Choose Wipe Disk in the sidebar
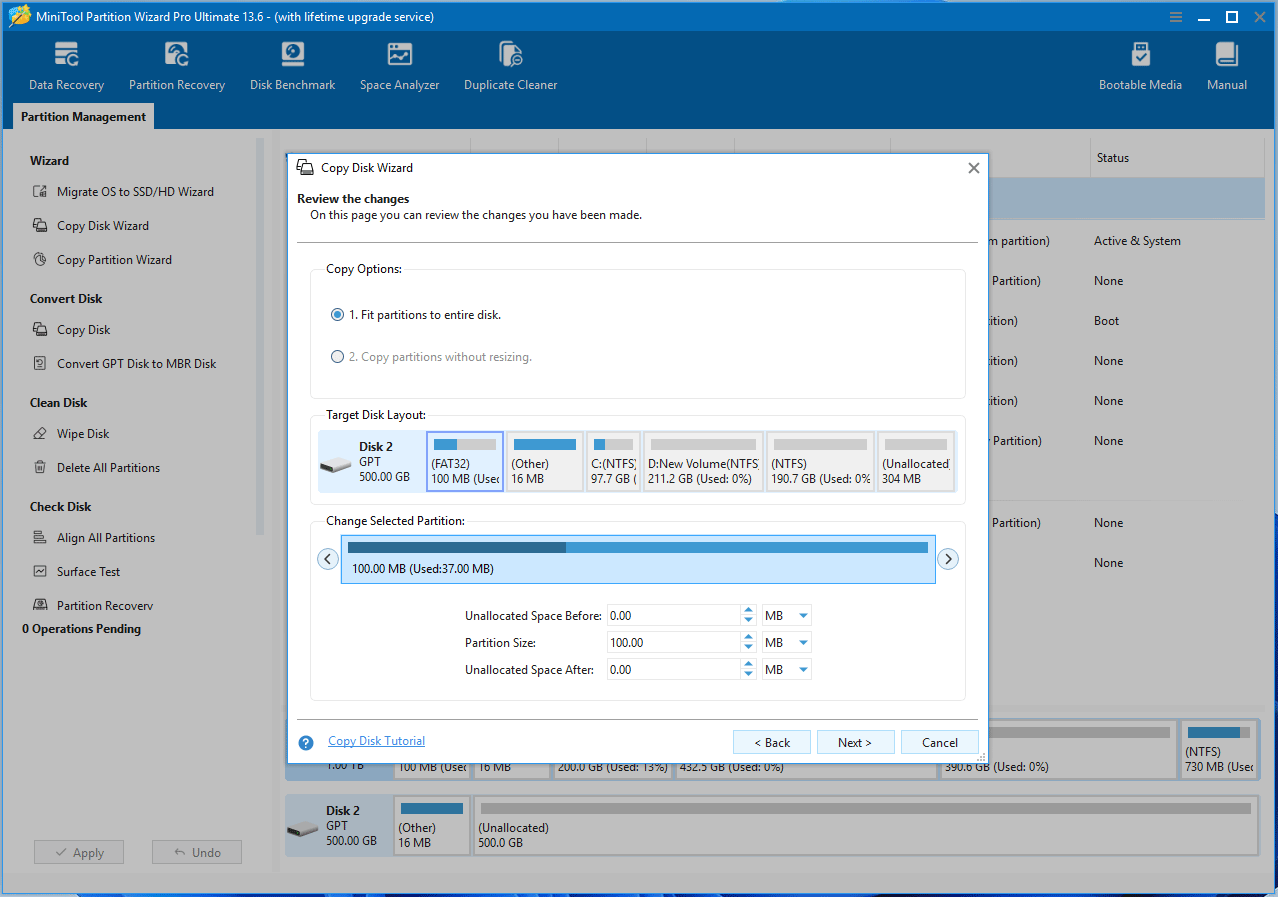This screenshot has width=1278, height=897. pyautogui.click(x=83, y=434)
